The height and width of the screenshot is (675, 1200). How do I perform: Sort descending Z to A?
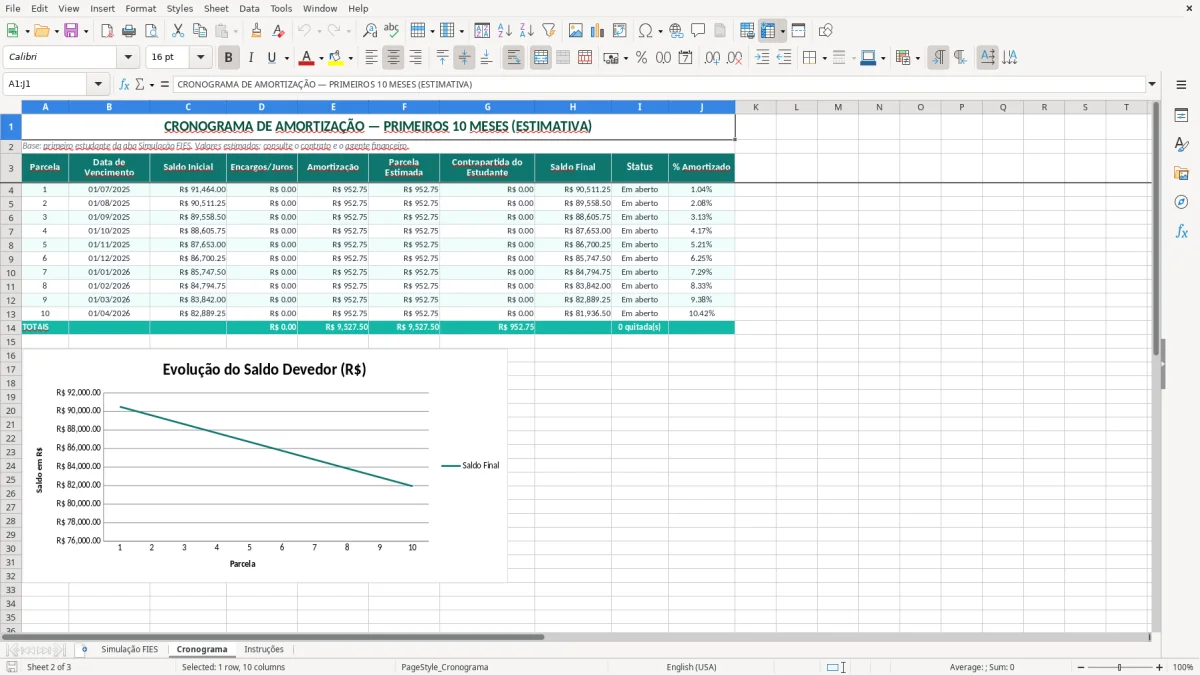(x=527, y=31)
